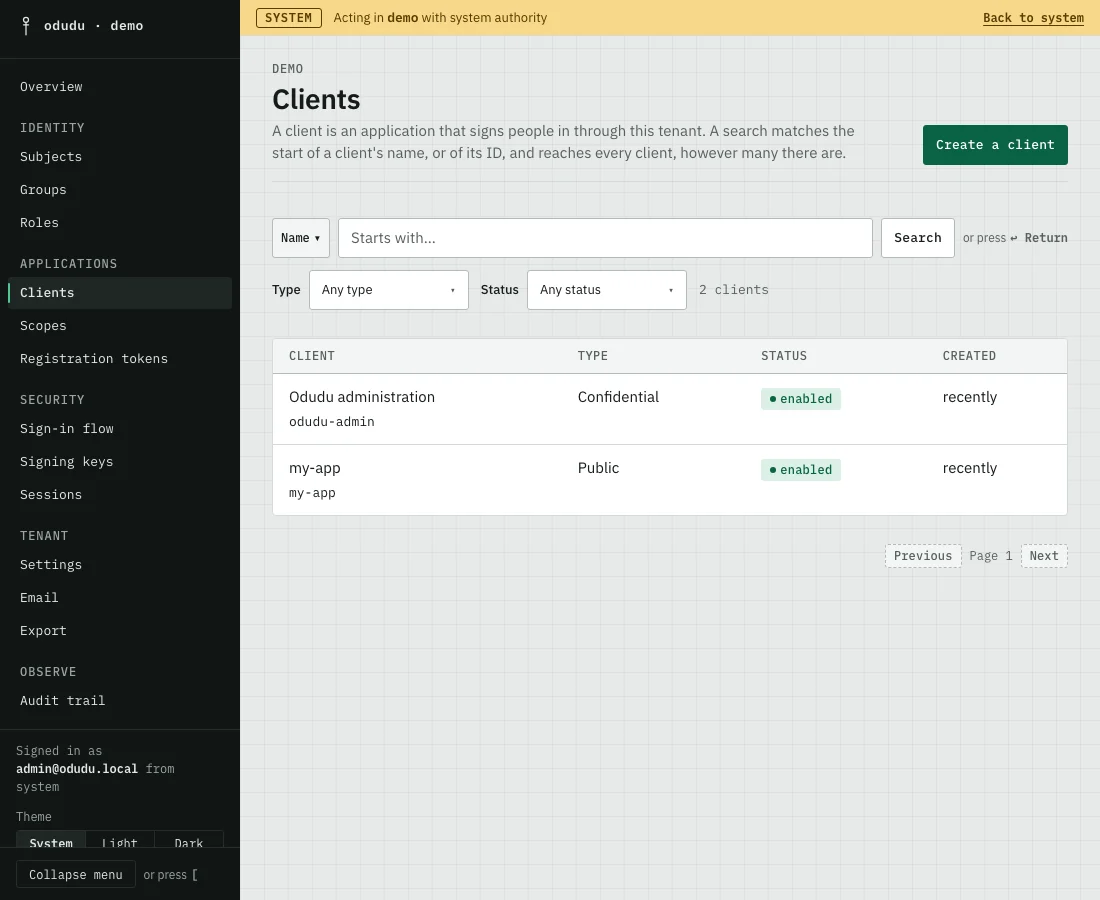Click the CREATED column header
This screenshot has width=1100, height=900.
969,356
